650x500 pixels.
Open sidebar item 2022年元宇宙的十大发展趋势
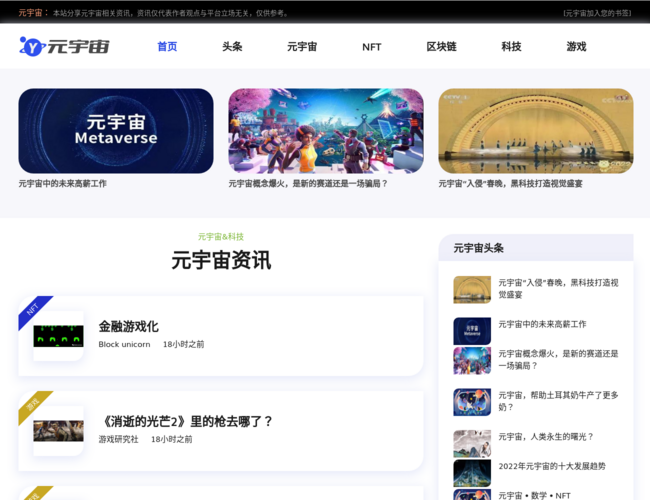(x=551, y=466)
